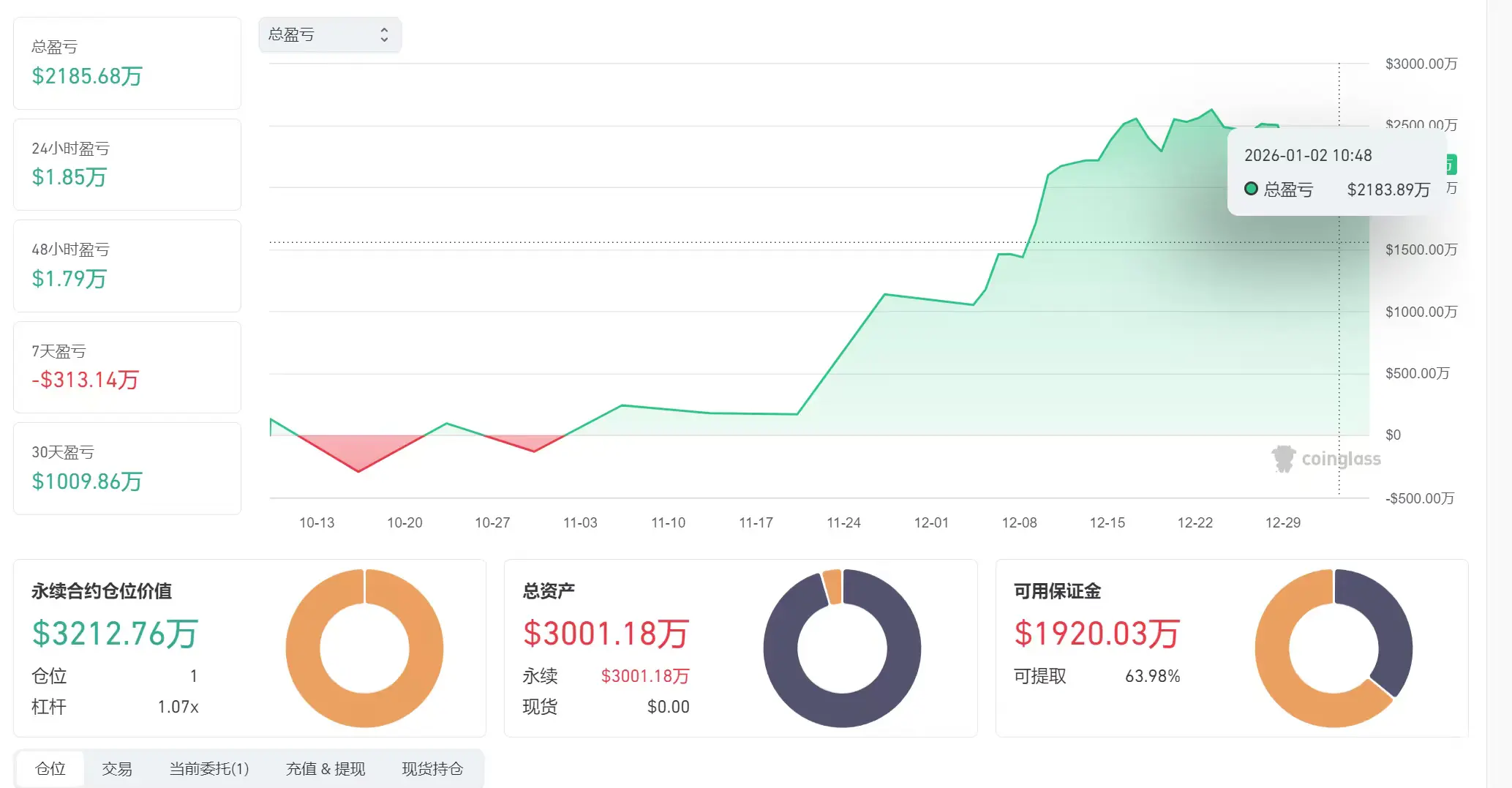Viewport: 1512px width, 788px height.
Task: Click the 杠杆 value 1.07x
Action: click(178, 707)
